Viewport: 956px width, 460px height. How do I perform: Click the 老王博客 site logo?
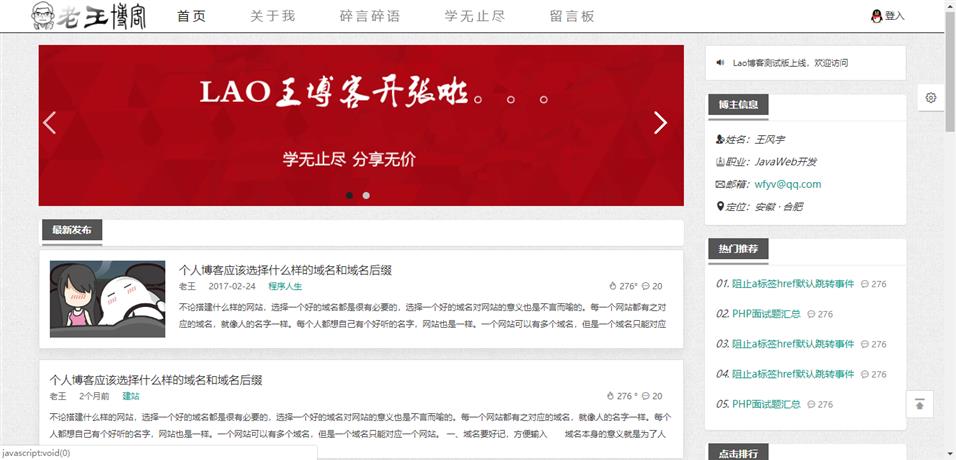[89, 16]
